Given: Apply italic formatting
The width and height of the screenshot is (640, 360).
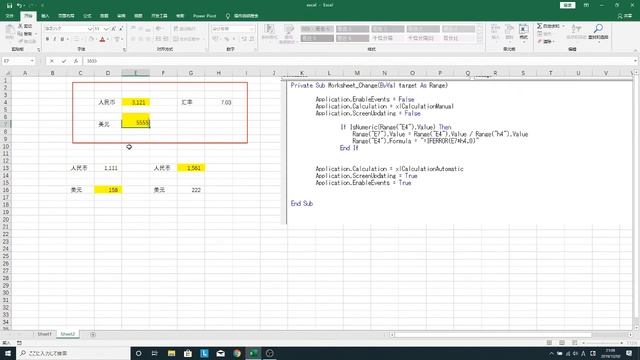Looking at the screenshot, I should click(x=55, y=39).
